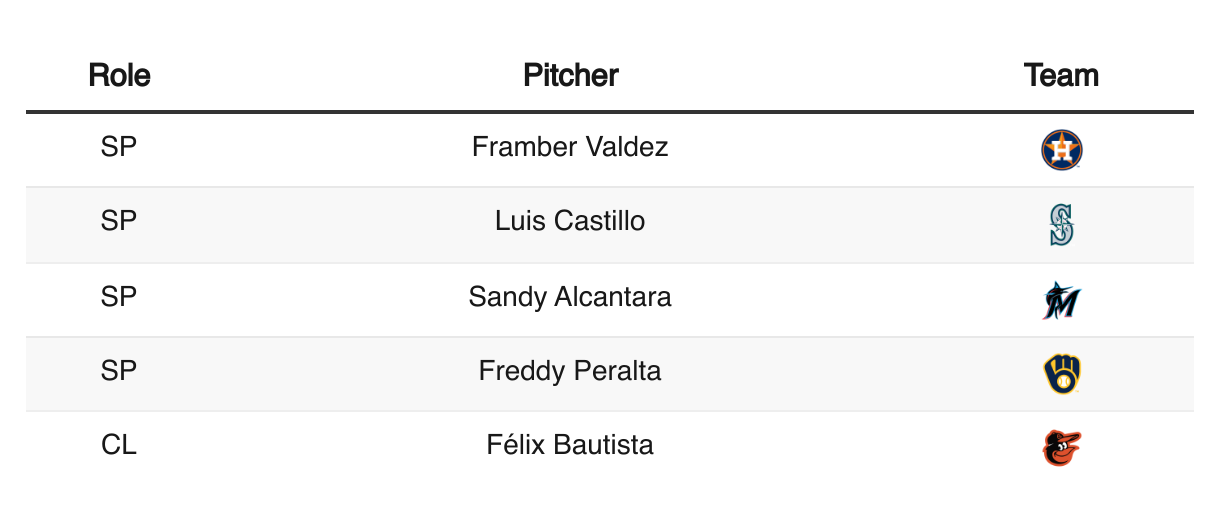Select the Framber Valdez name cell
The image size is (1220, 512).
pos(570,147)
